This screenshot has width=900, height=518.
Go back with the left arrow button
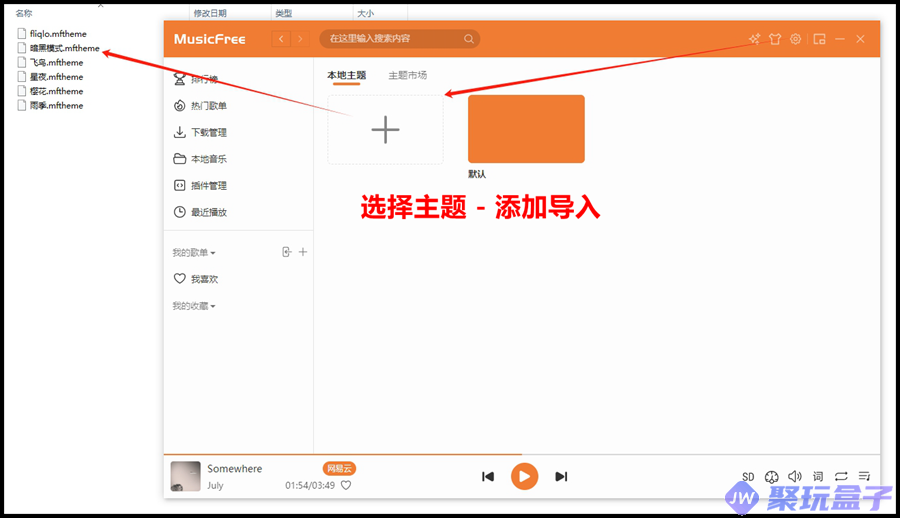coord(281,39)
